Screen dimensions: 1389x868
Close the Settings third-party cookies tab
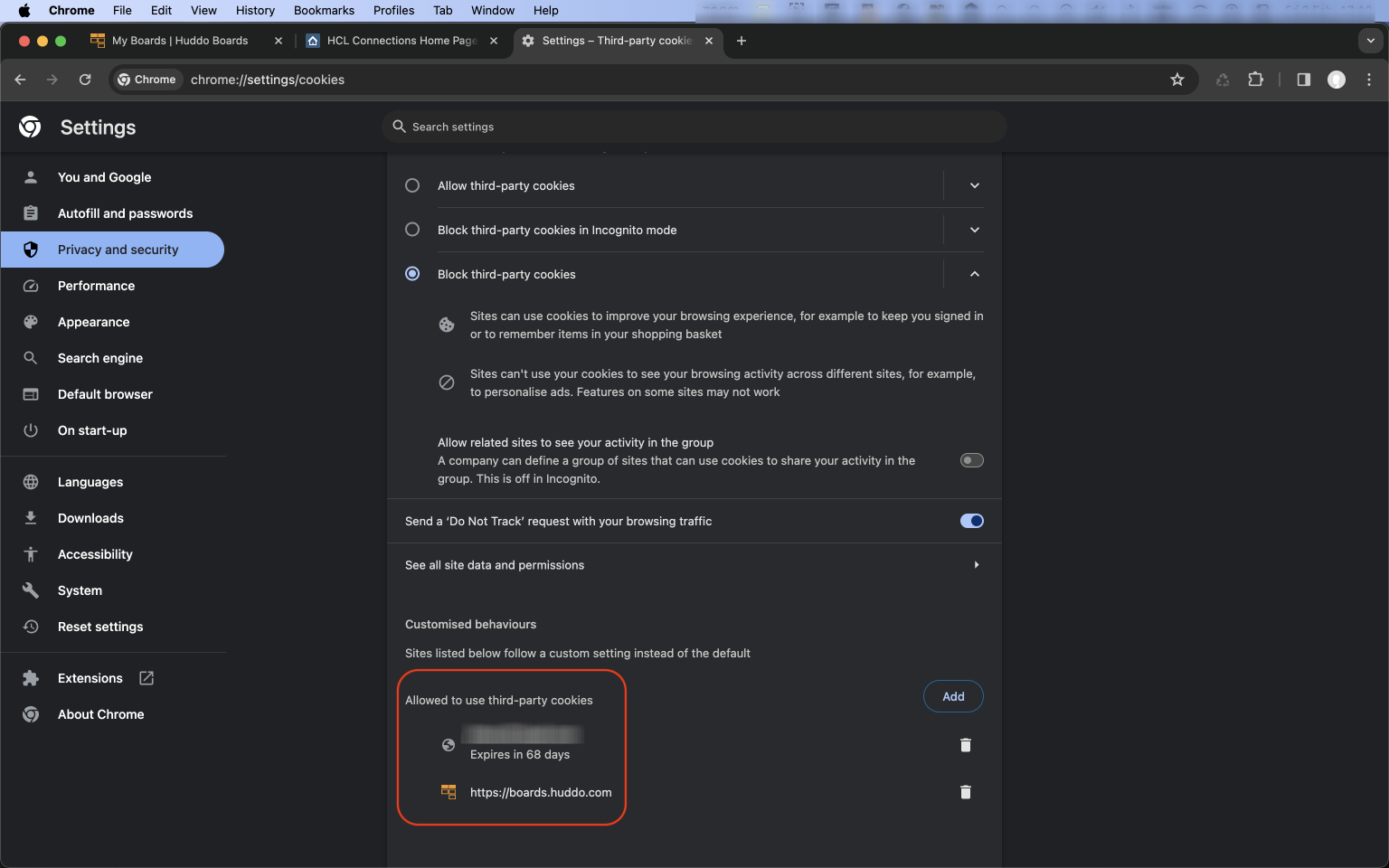pyautogui.click(x=709, y=41)
